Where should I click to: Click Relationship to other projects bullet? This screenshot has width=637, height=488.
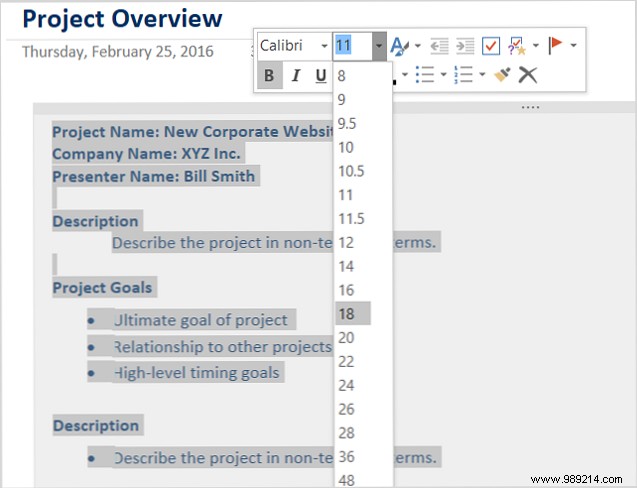click(223, 347)
